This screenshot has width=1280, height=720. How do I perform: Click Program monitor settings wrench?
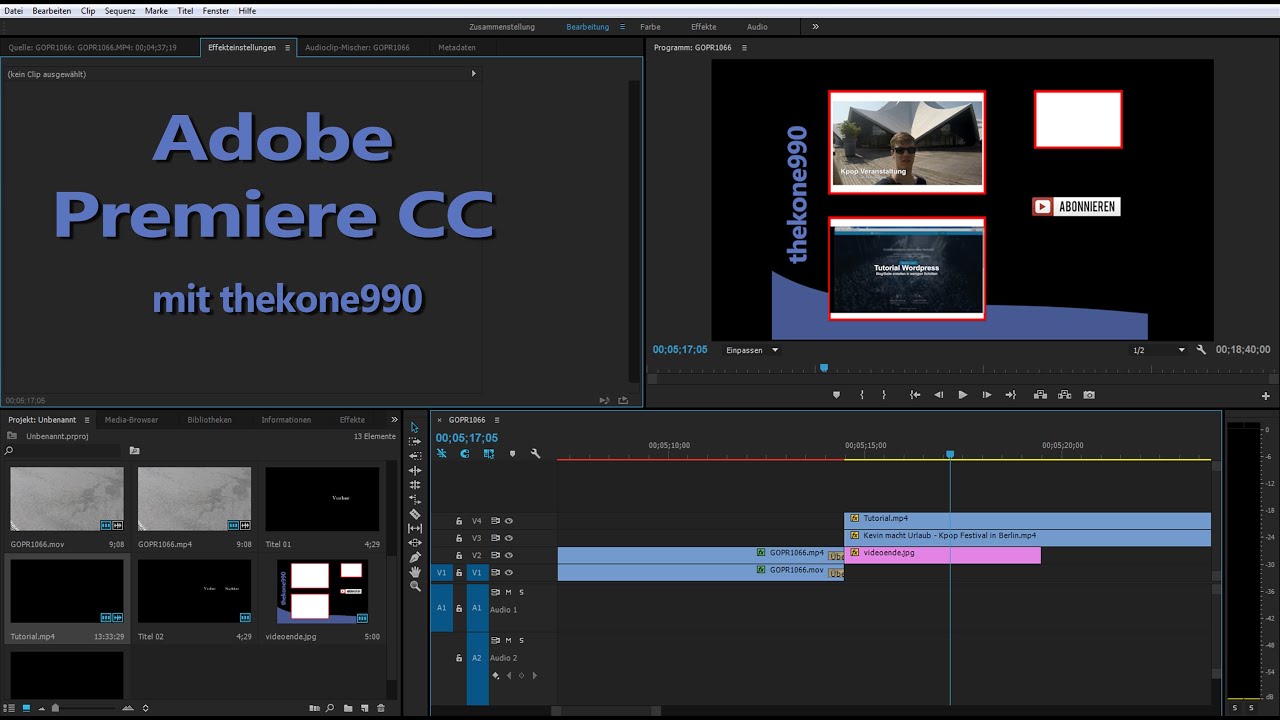[x=1201, y=350]
